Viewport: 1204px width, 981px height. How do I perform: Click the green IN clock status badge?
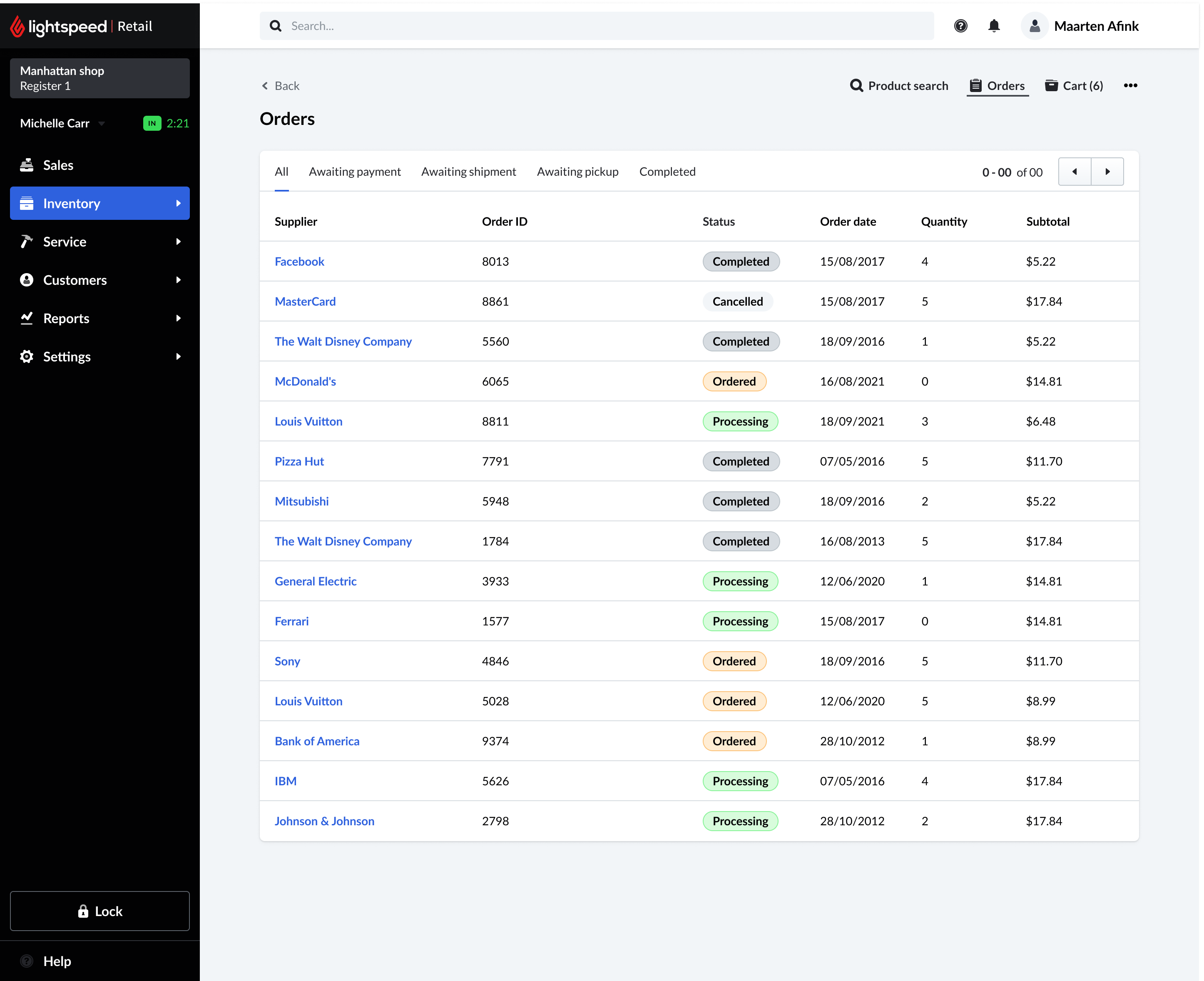(x=152, y=123)
